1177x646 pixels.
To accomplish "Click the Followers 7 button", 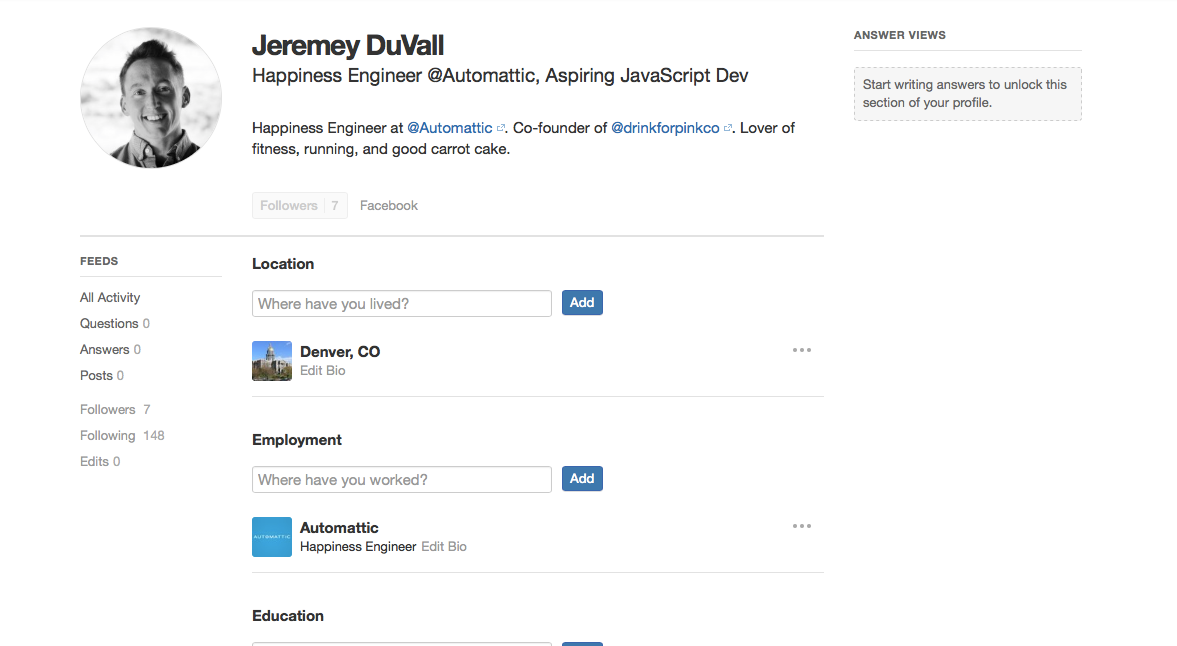I will 300,206.
